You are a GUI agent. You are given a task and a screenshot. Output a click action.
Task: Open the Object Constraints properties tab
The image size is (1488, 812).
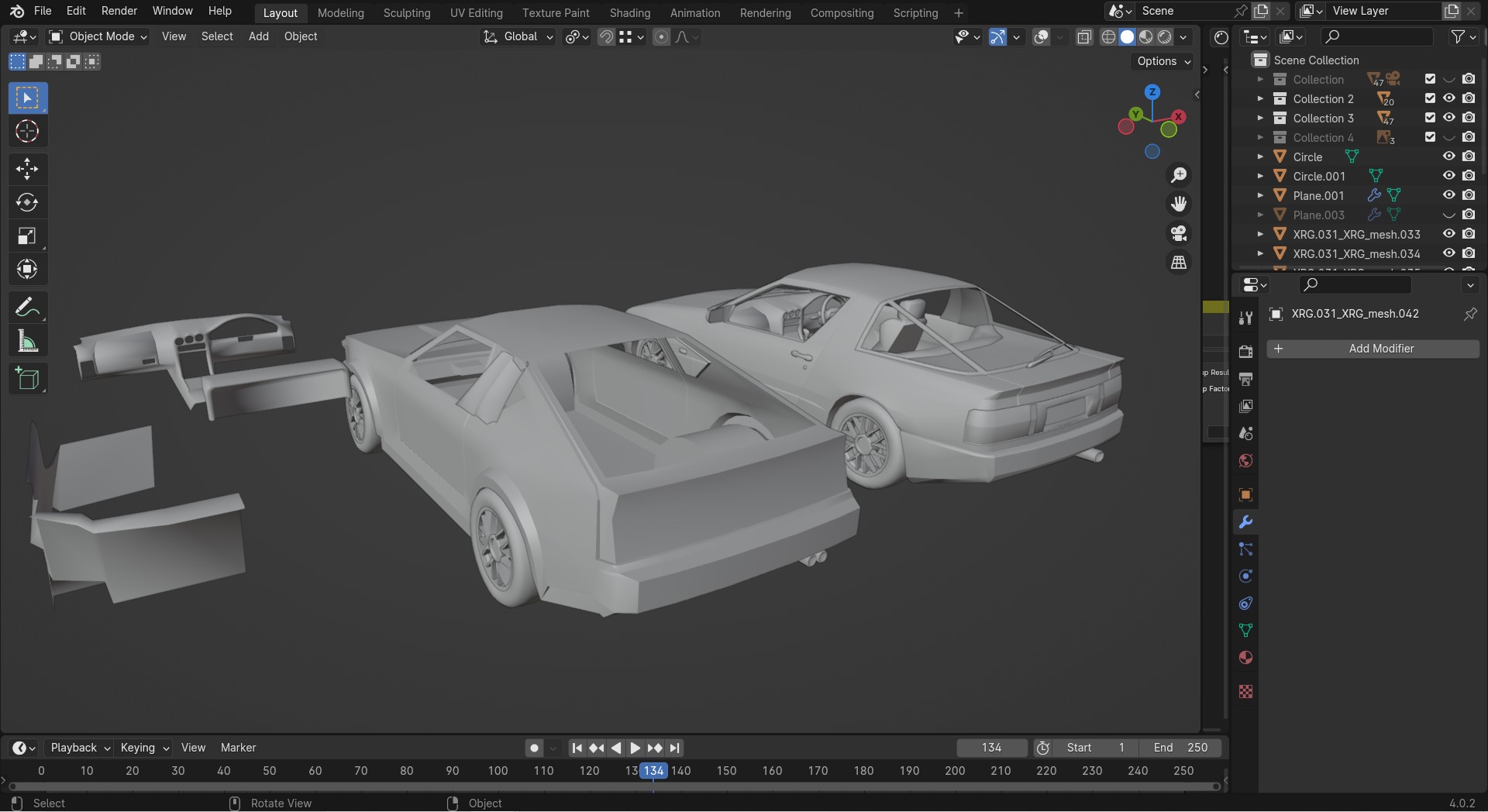[1245, 604]
